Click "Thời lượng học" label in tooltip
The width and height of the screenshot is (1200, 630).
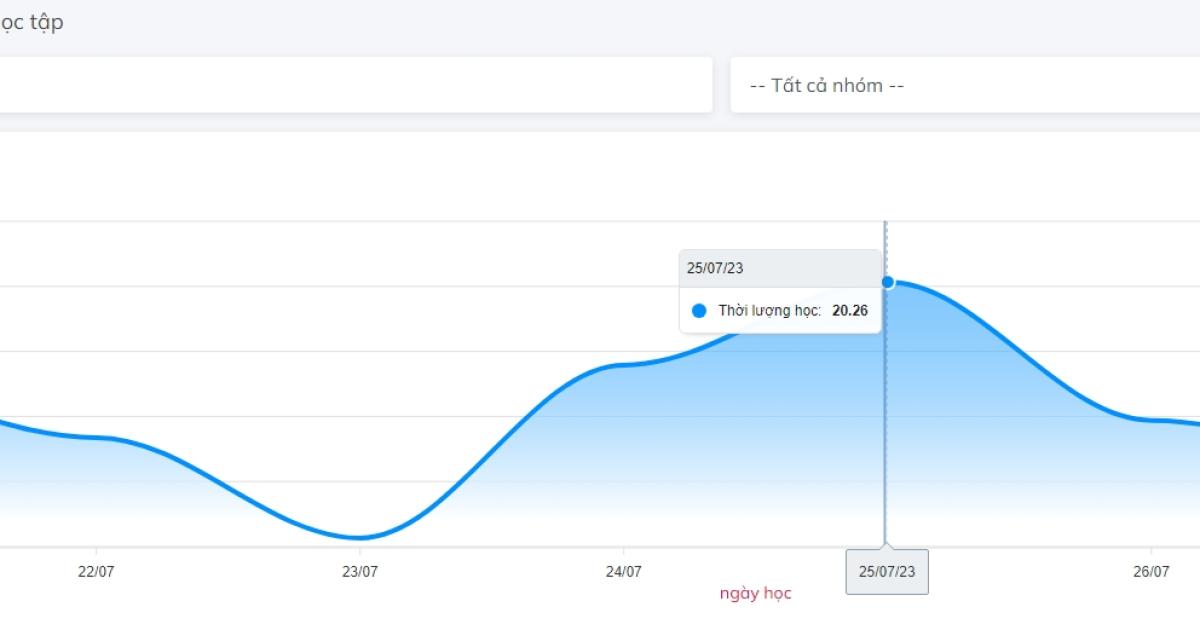tap(769, 311)
